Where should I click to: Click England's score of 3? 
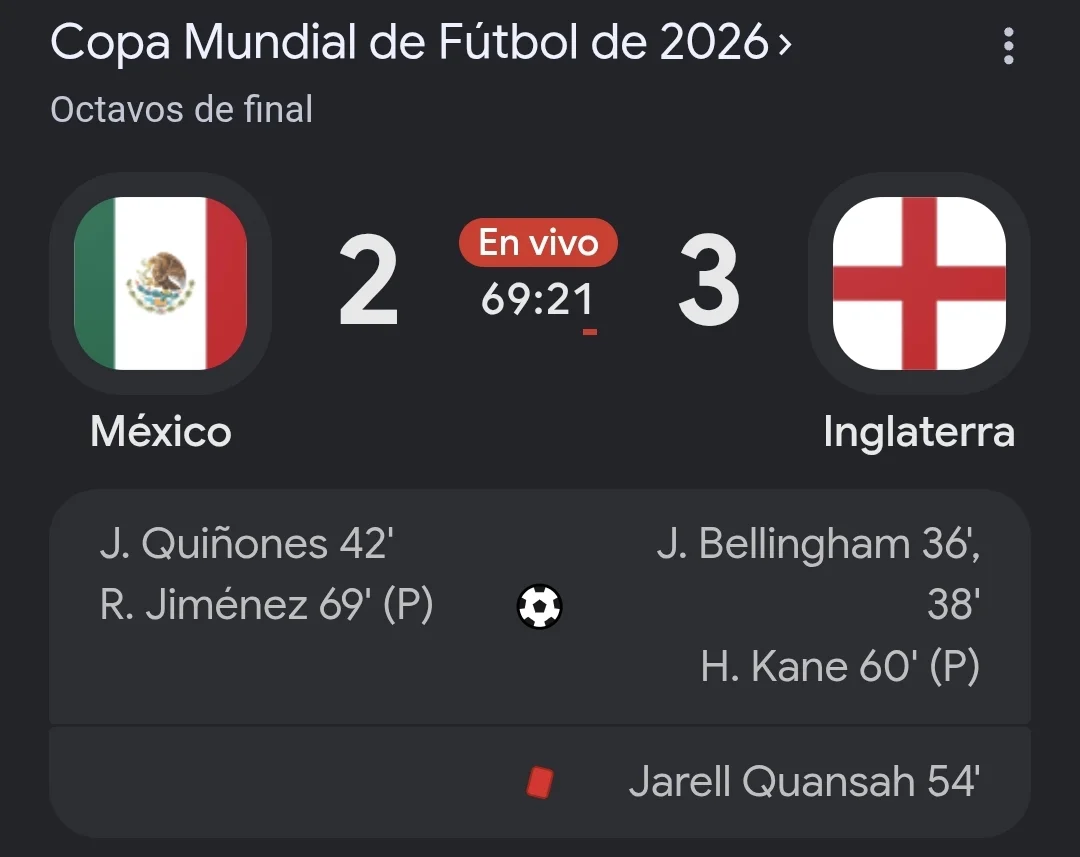[x=709, y=280]
